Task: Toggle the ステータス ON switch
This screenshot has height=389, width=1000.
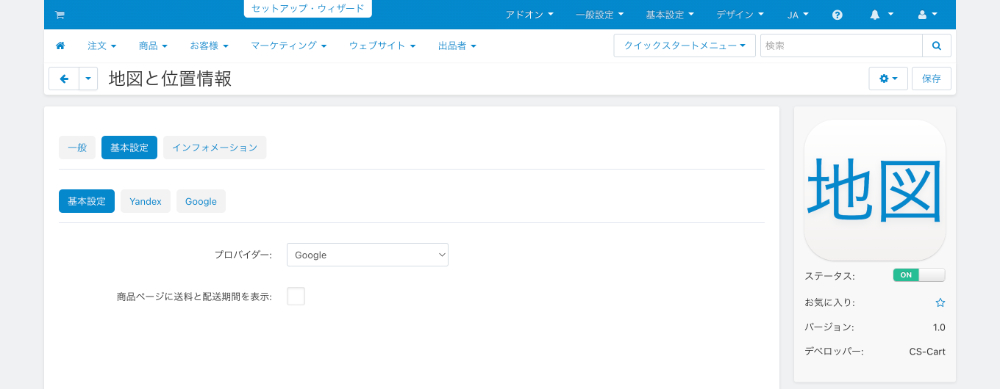Action: click(919, 275)
